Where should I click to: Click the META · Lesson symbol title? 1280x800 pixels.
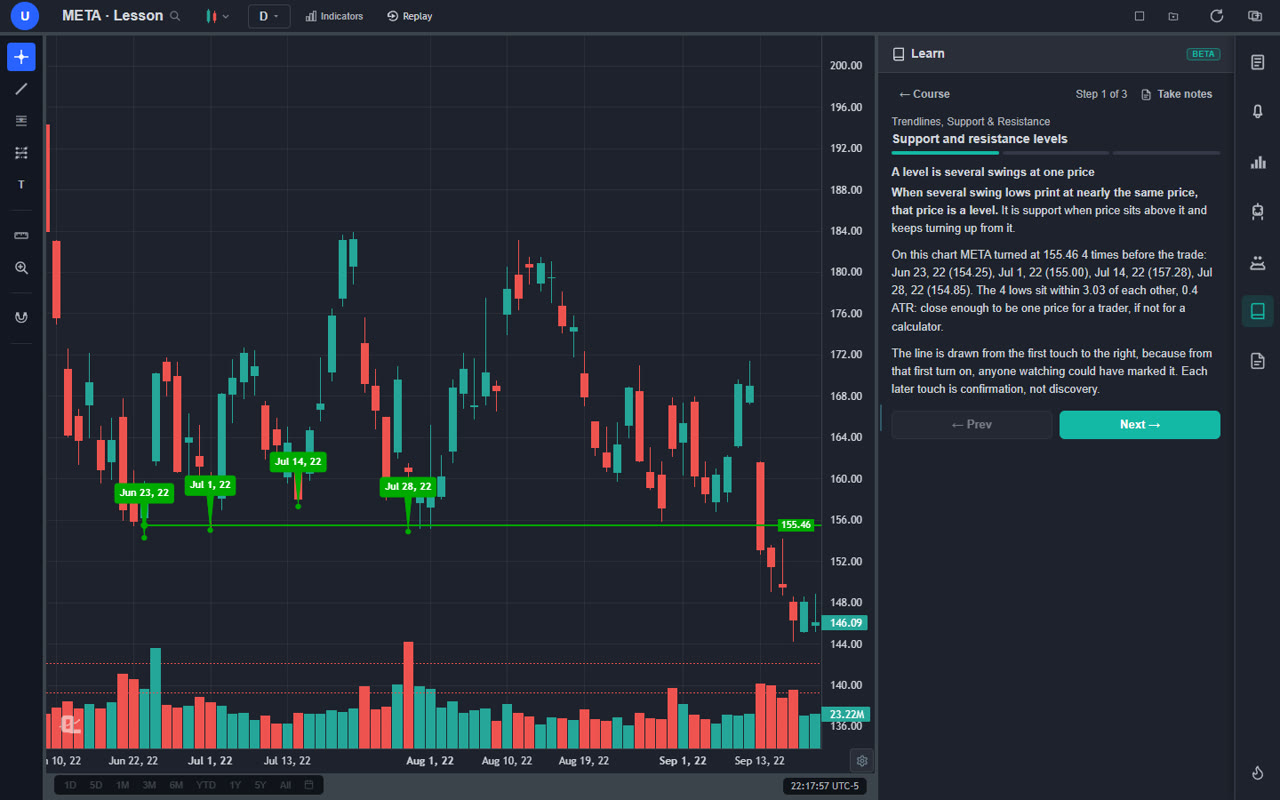pos(112,16)
